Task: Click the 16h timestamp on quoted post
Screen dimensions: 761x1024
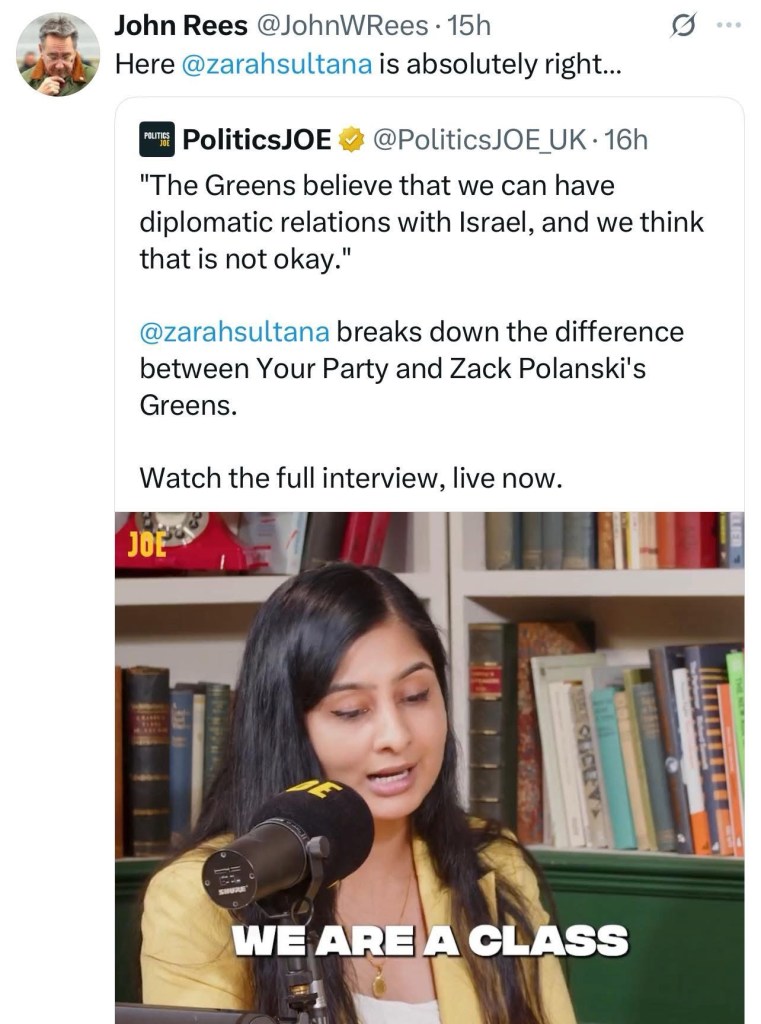Action: point(626,141)
